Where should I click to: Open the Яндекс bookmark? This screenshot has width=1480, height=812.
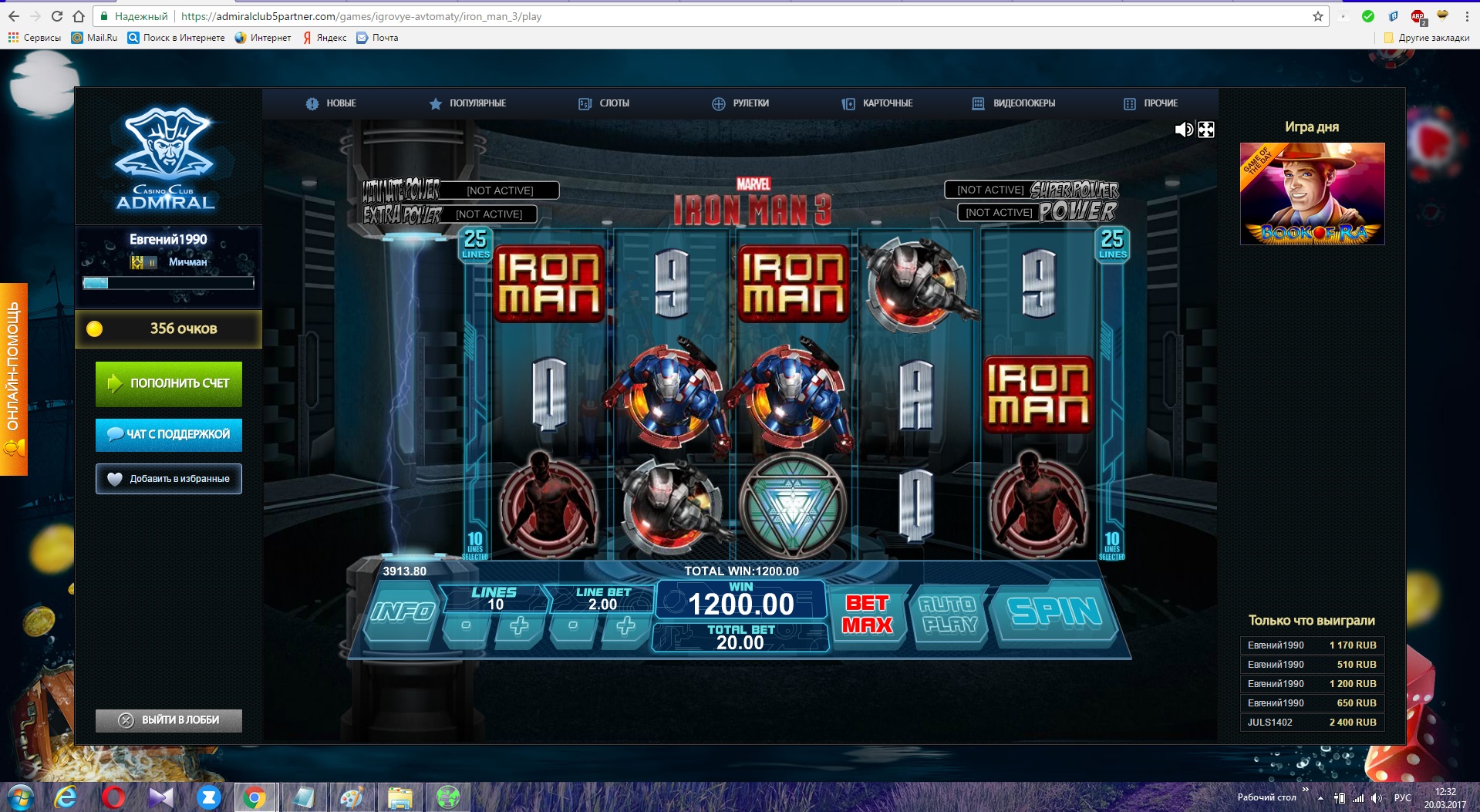coord(325,38)
